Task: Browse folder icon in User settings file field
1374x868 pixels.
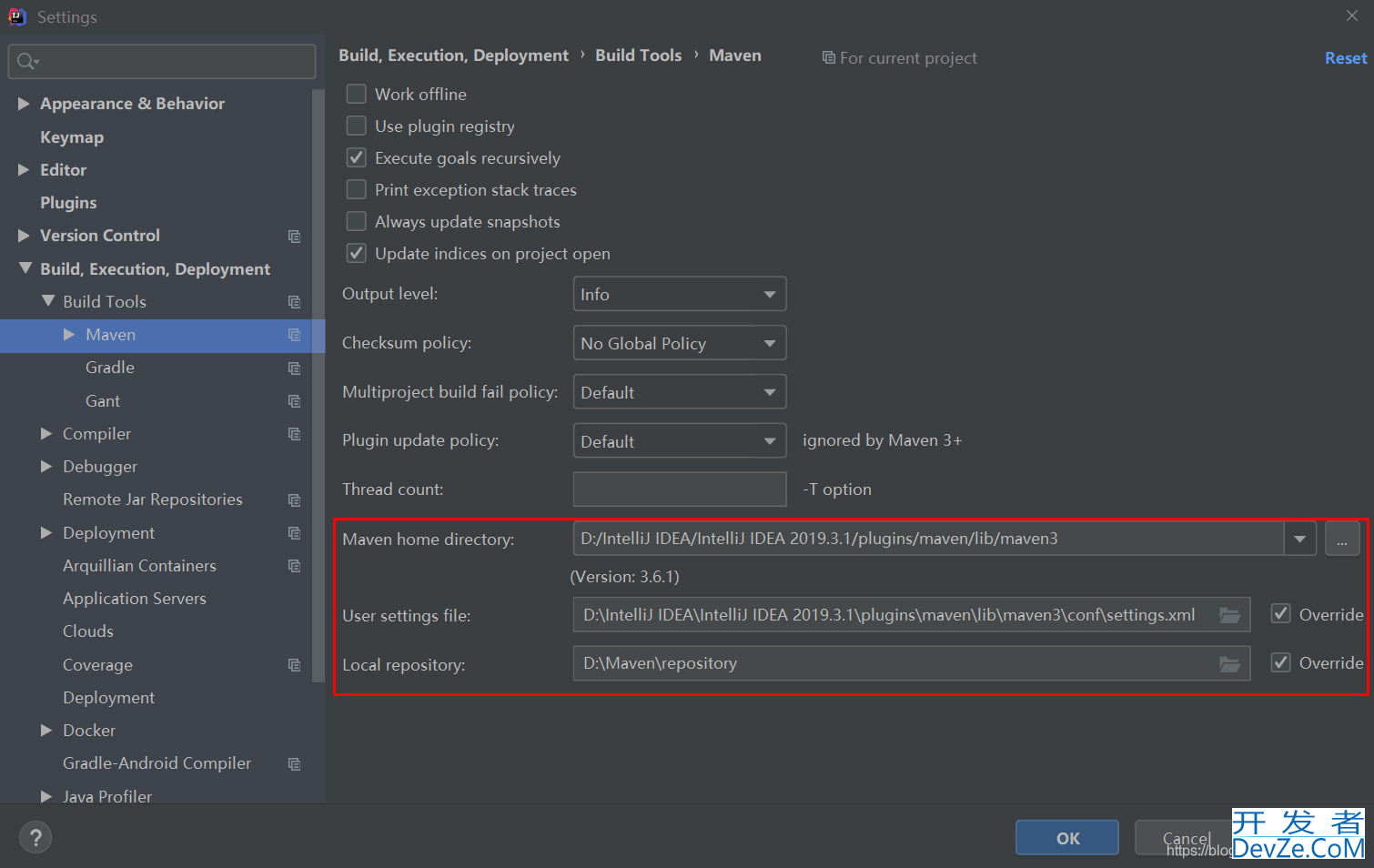Action: (x=1229, y=615)
